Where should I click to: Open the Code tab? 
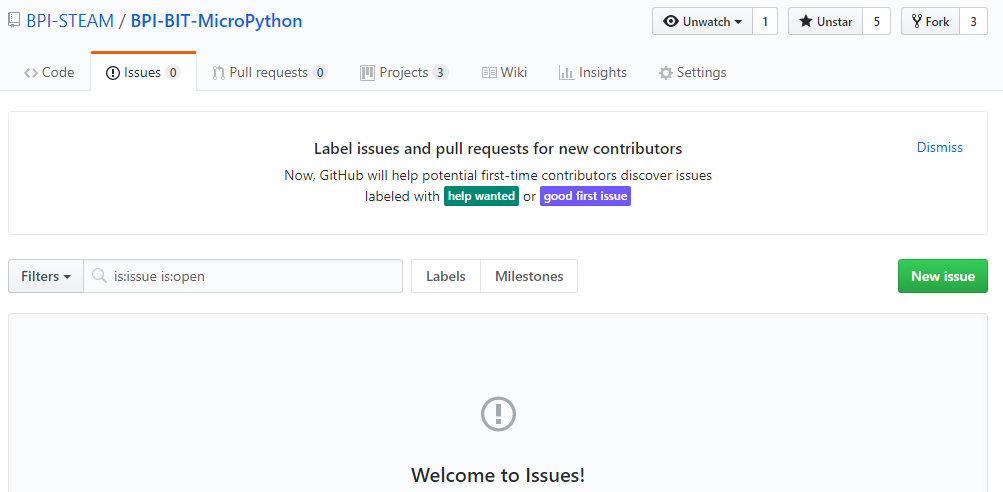coord(49,72)
